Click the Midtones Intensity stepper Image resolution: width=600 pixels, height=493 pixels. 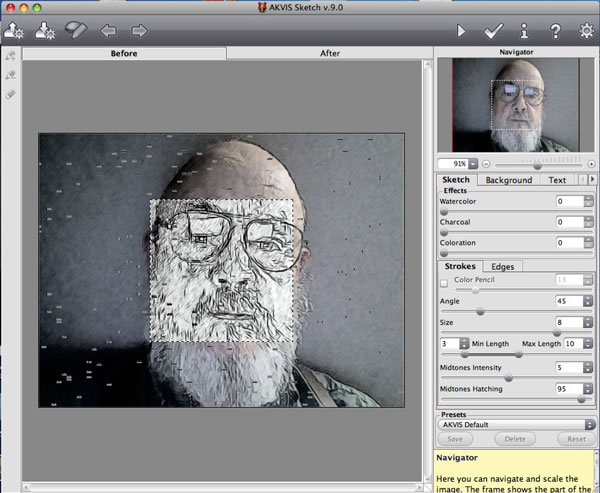(x=588, y=367)
